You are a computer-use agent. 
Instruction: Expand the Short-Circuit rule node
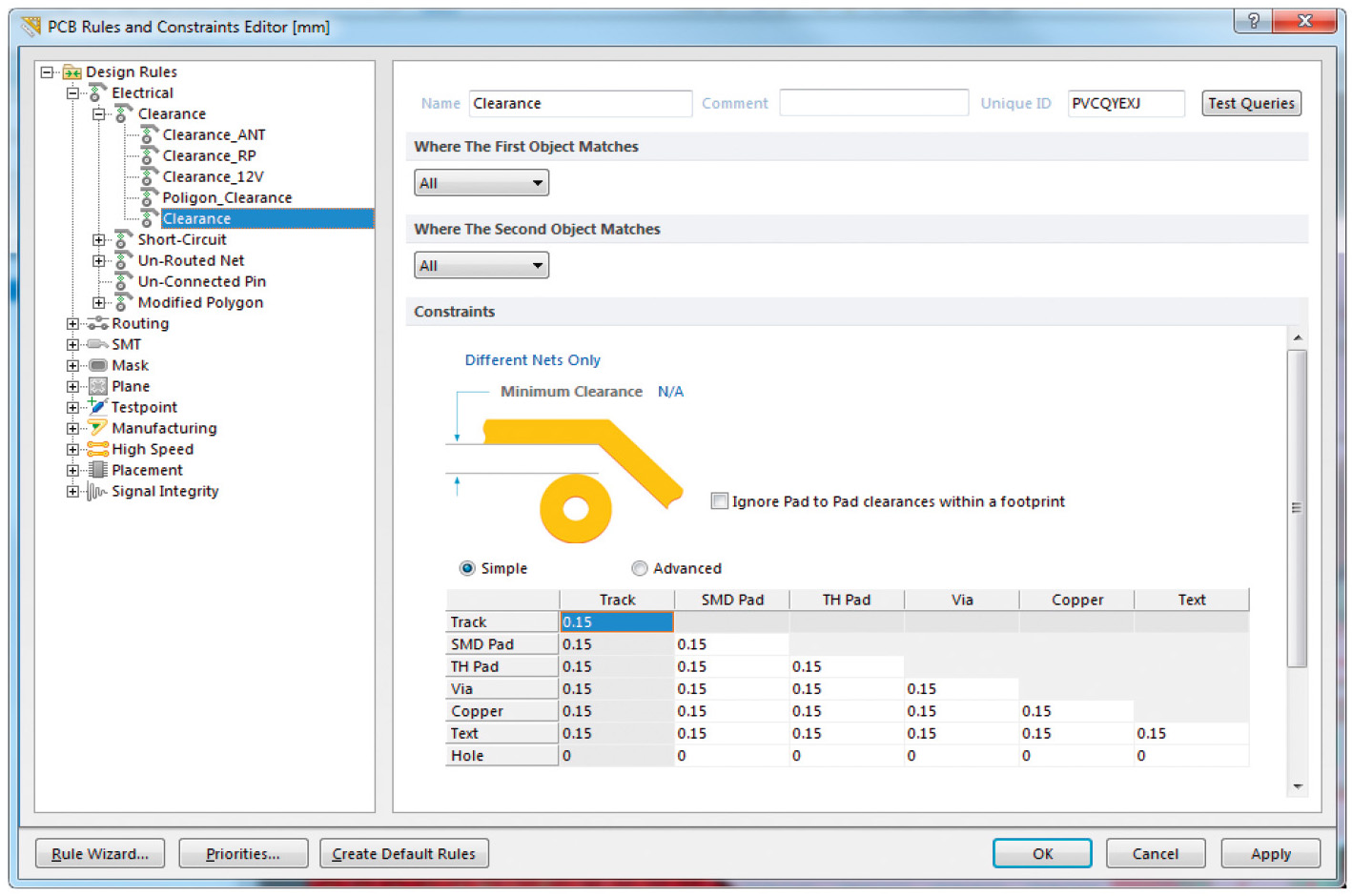tap(99, 240)
